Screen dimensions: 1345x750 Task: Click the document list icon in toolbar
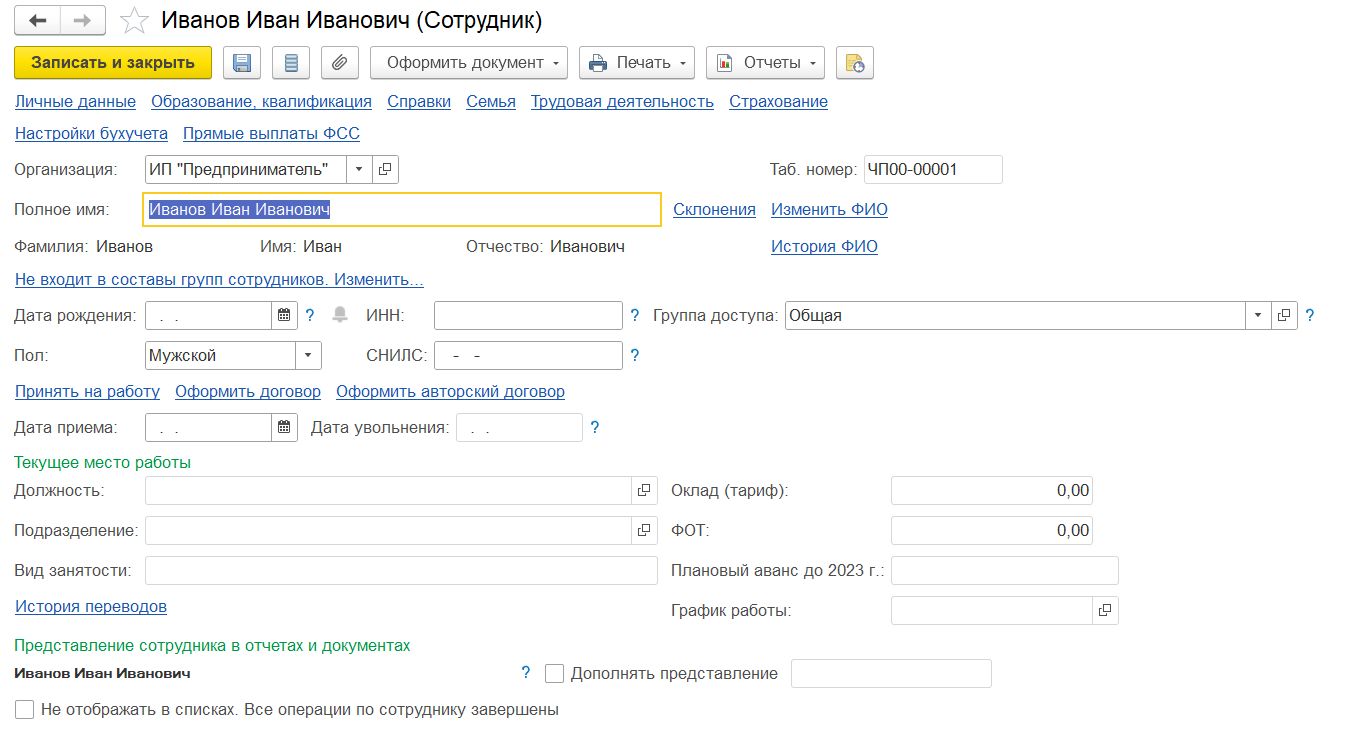[x=291, y=63]
